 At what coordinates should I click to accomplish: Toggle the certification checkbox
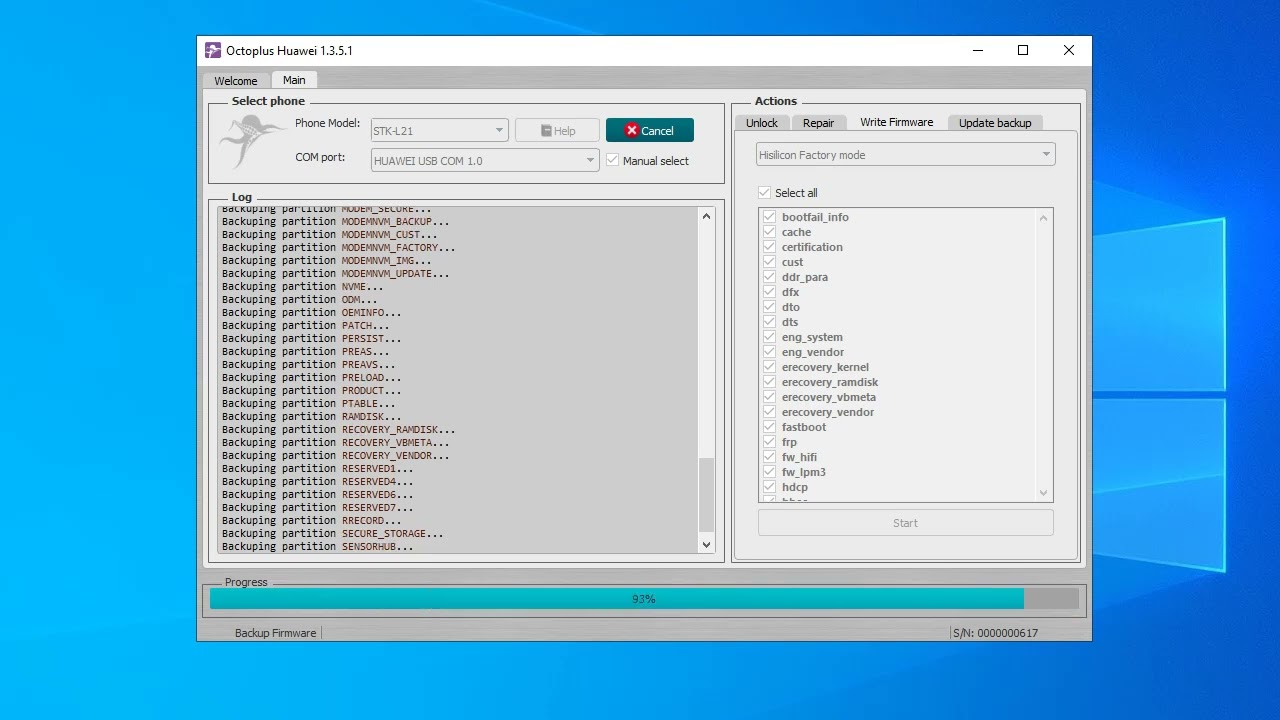[x=769, y=247]
